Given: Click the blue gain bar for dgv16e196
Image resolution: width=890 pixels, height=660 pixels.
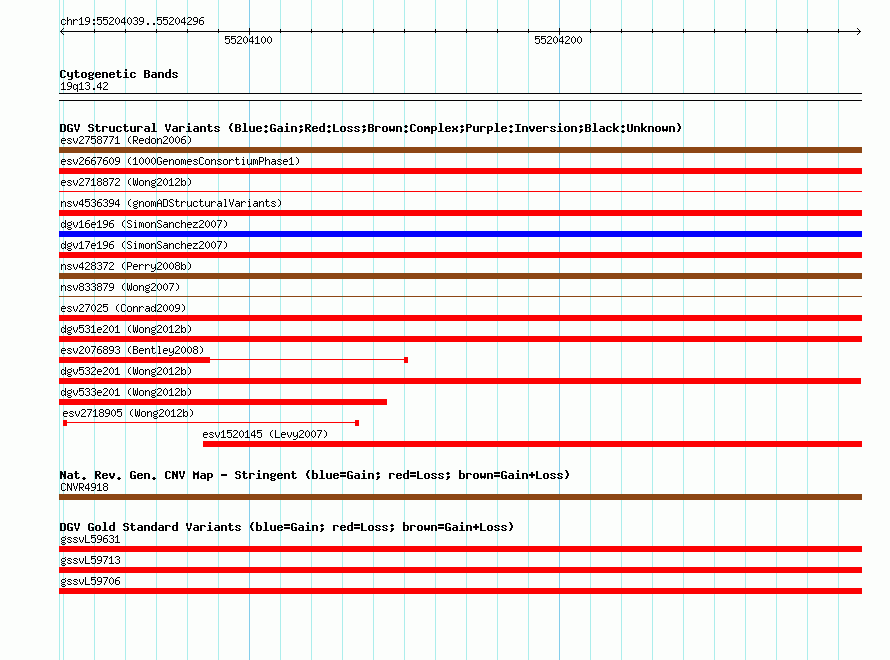Looking at the screenshot, I should tap(460, 234).
